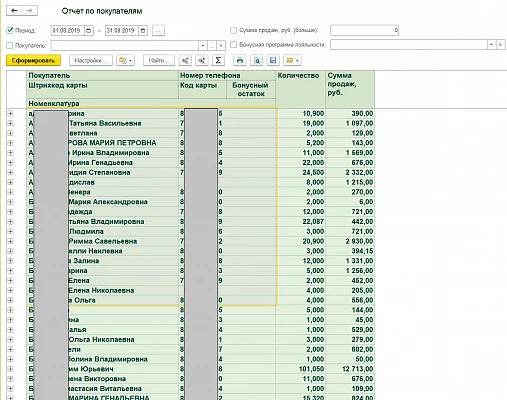Select the Количество column header
The height and width of the screenshot is (400, 507).
(x=301, y=89)
